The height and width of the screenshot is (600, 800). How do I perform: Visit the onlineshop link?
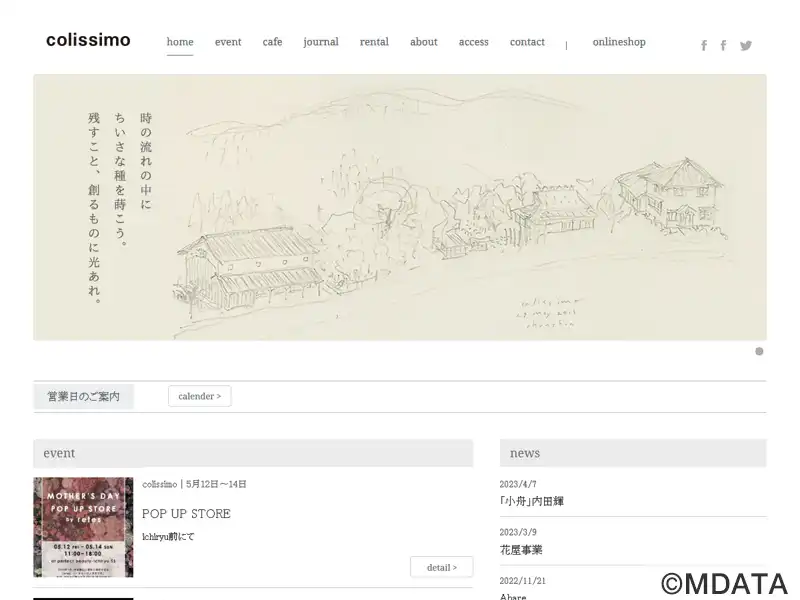(x=619, y=42)
